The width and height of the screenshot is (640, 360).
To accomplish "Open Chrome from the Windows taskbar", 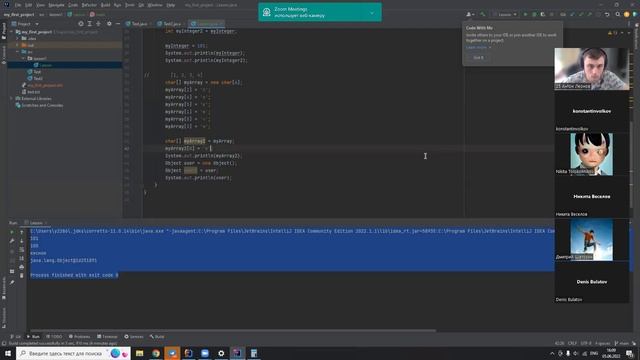I will click(156, 353).
